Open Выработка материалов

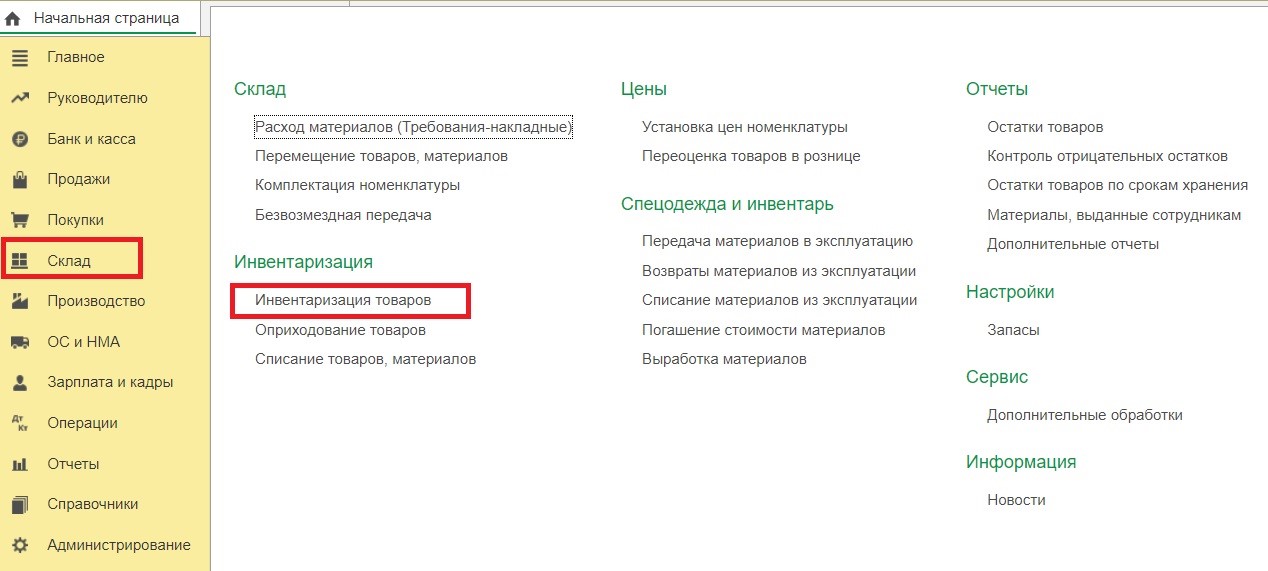tap(724, 358)
